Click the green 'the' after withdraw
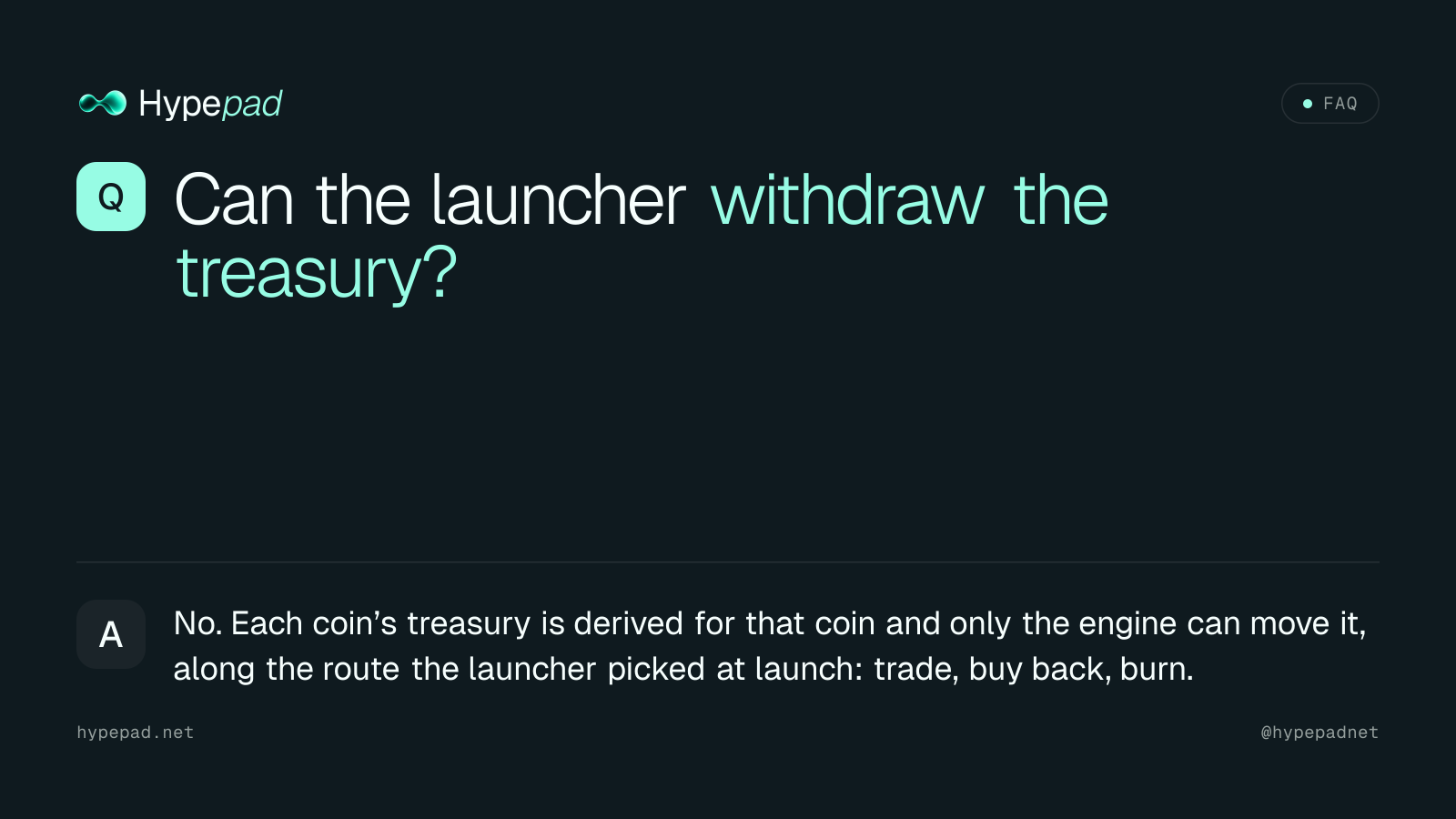 point(1061,200)
